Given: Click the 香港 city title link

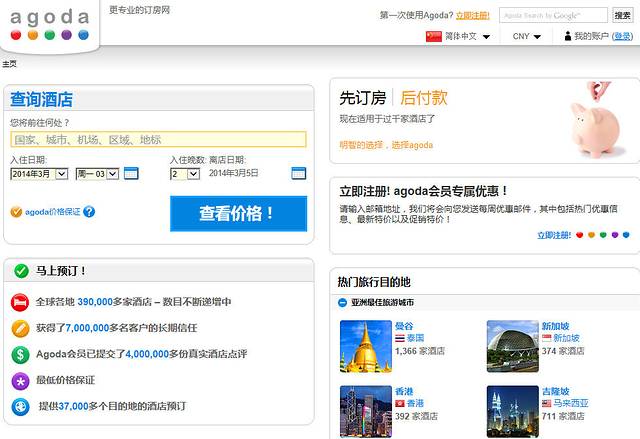Looking at the screenshot, I should point(404,391).
